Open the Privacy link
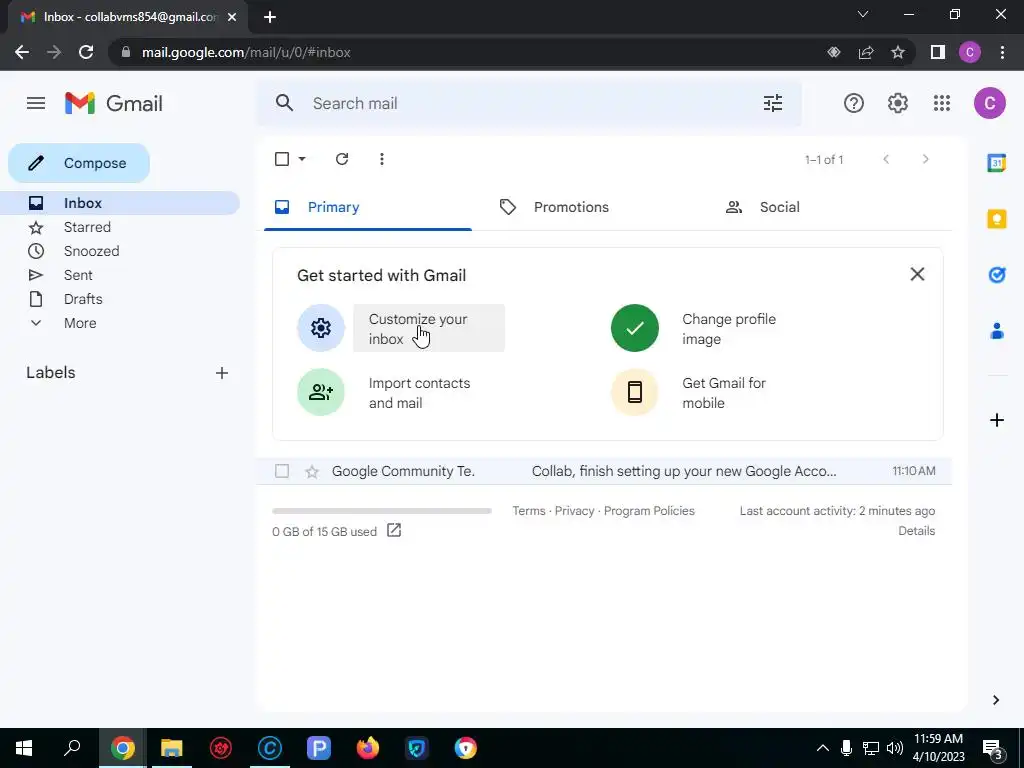1024x768 pixels. 574,511
